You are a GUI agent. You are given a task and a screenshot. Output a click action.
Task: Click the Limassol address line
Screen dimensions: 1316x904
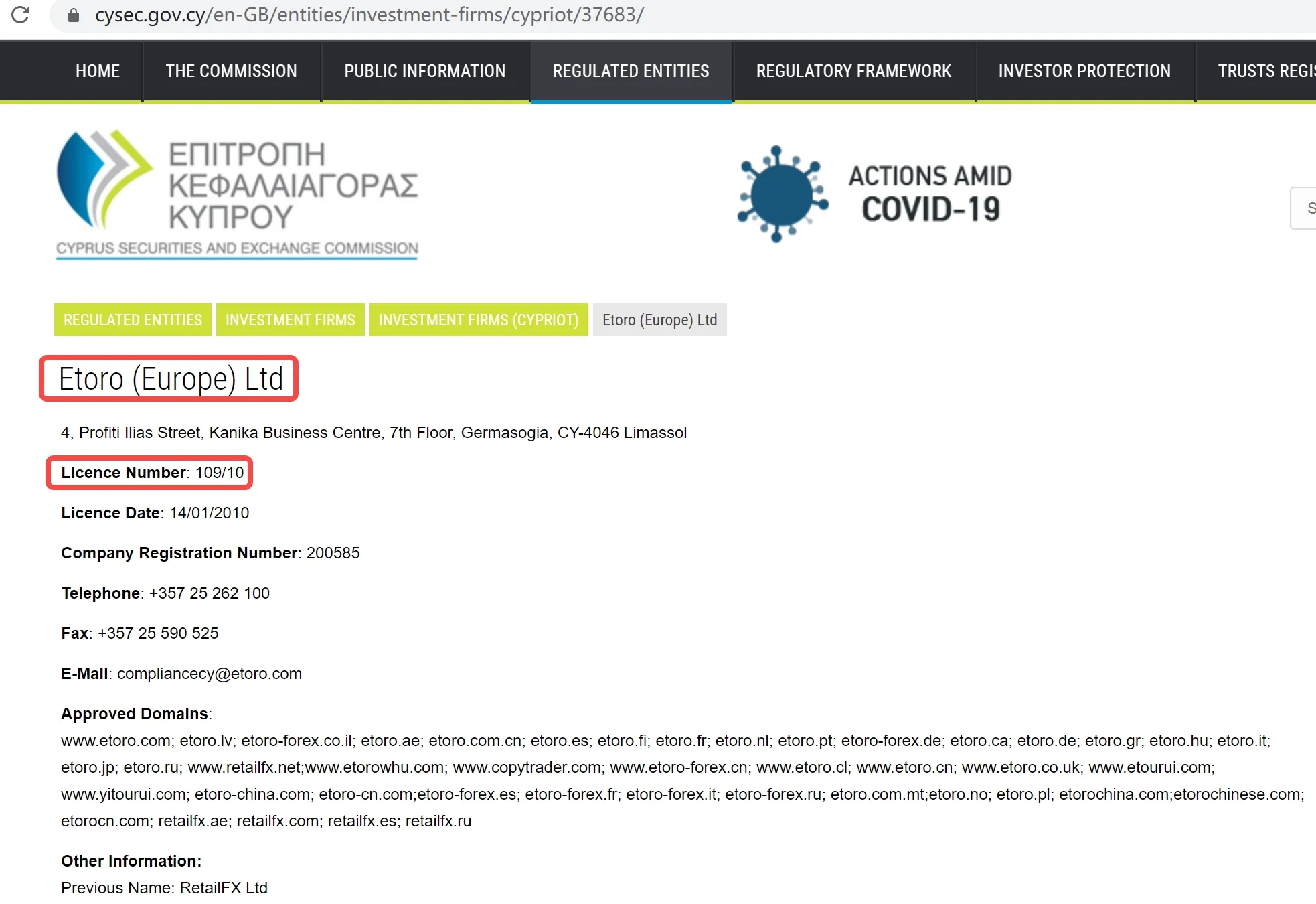(x=374, y=433)
